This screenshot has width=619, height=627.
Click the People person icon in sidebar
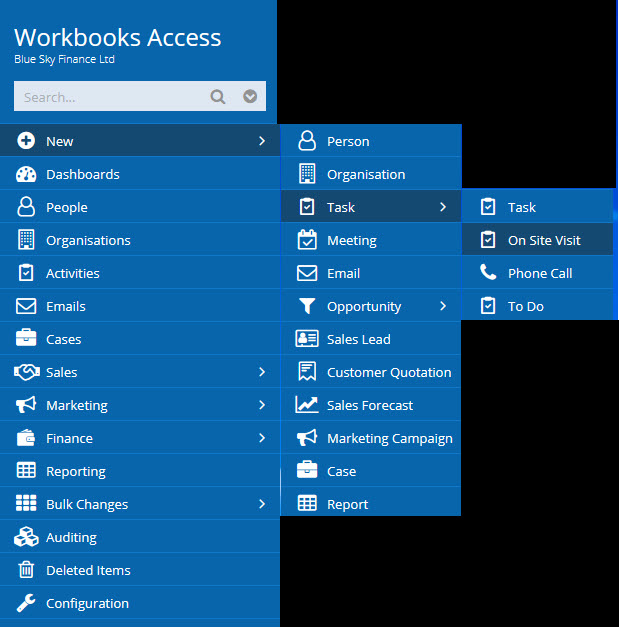point(26,207)
